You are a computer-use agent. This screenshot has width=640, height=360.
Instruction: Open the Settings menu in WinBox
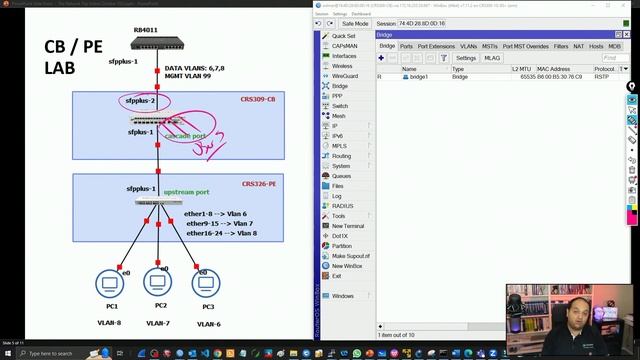pyautogui.click(x=340, y=14)
